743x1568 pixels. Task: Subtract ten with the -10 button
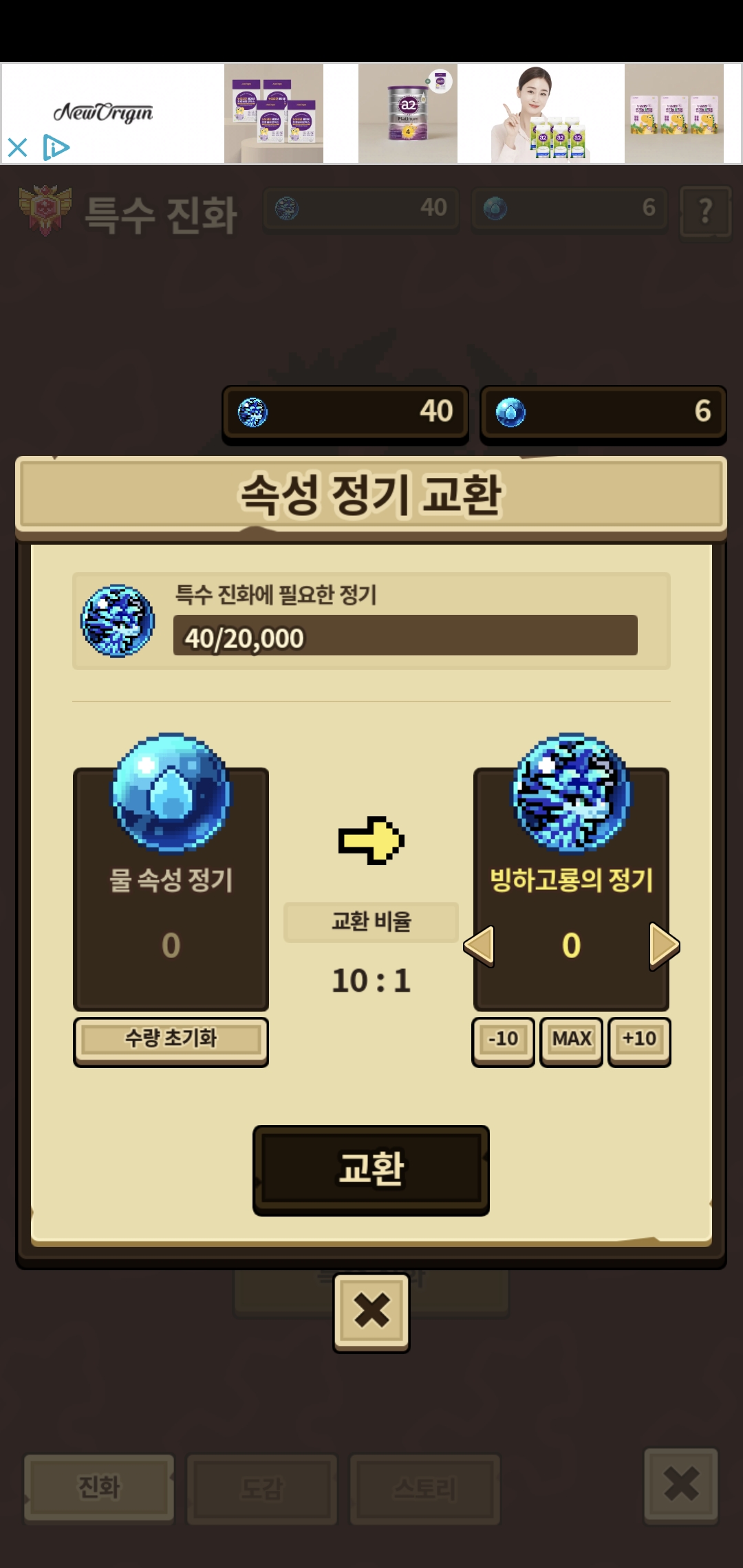pyautogui.click(x=503, y=1041)
